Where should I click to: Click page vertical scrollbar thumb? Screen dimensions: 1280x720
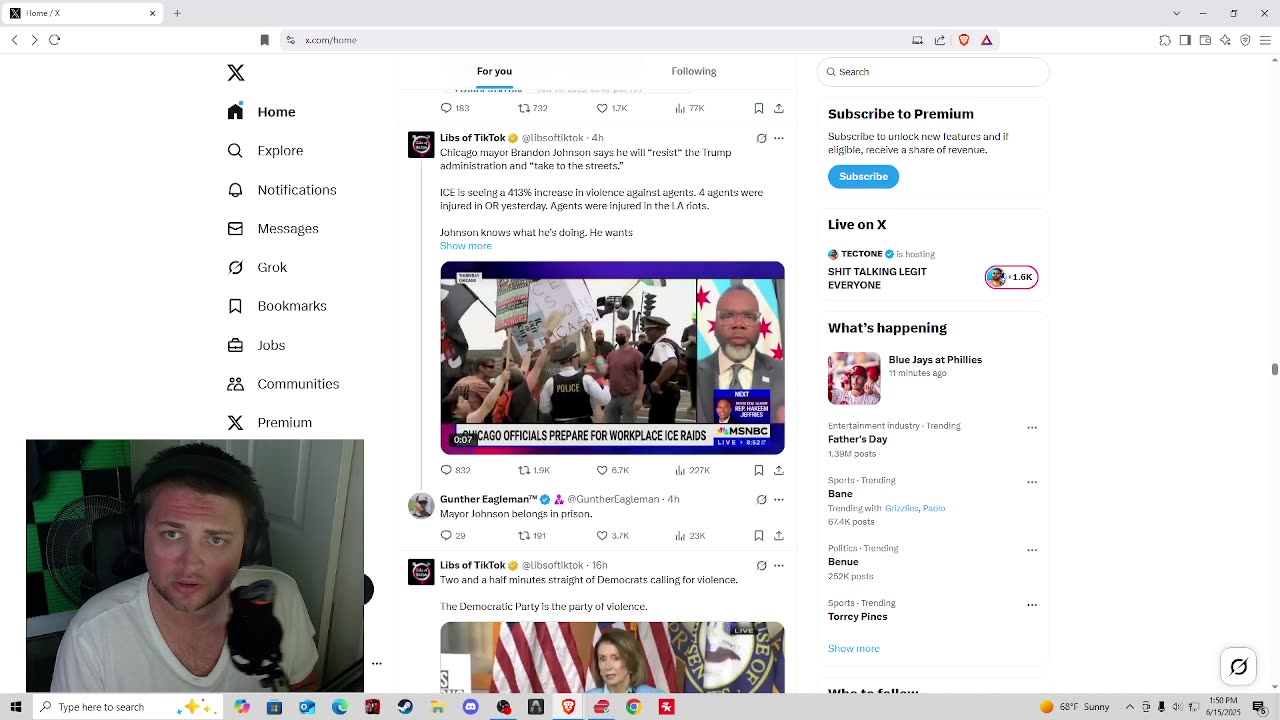(x=1275, y=369)
